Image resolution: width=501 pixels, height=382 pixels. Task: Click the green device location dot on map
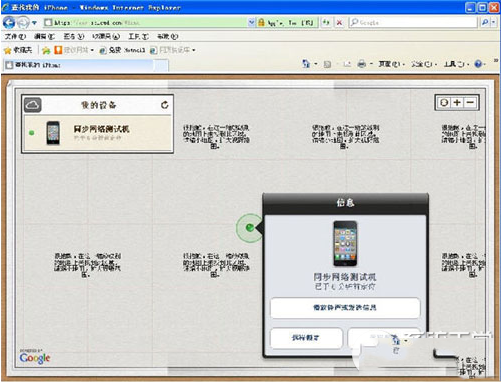[249, 227]
